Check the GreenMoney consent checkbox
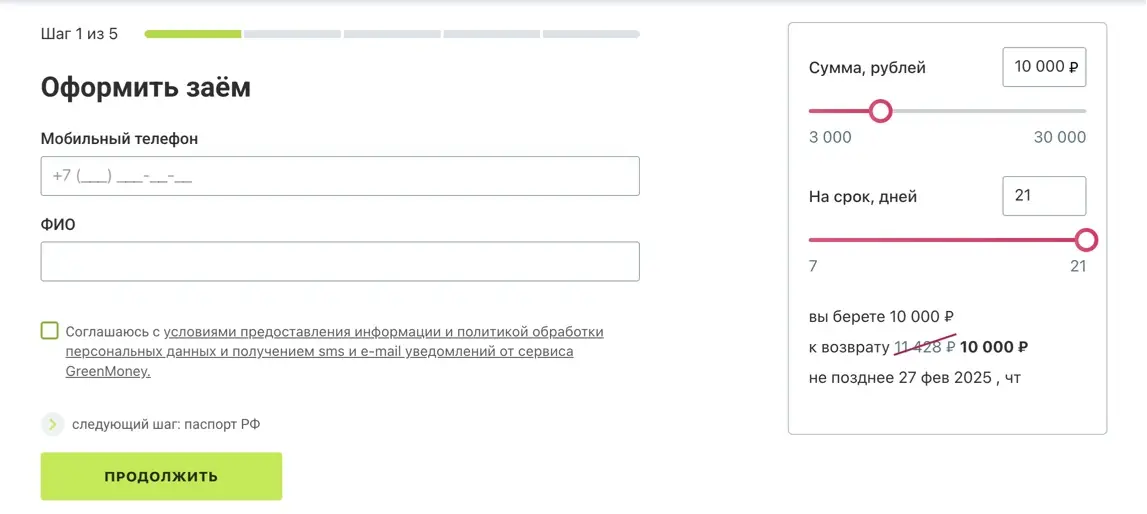Screen dimensions: 1147x514 [x=50, y=331]
